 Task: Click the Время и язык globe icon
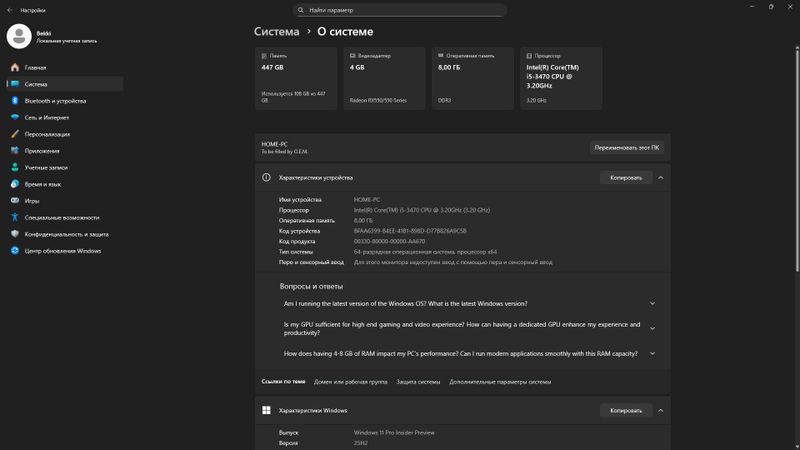click(x=15, y=184)
